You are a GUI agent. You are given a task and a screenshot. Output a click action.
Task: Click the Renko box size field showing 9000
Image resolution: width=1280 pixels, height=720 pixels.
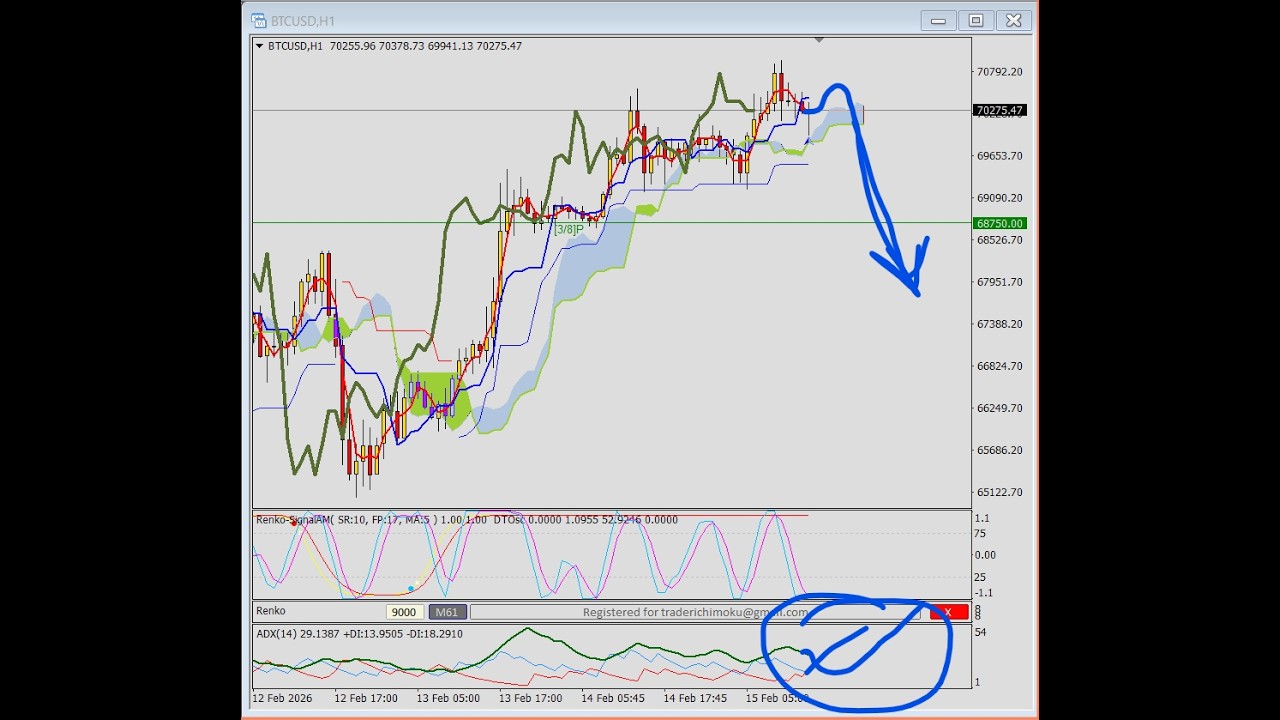[x=404, y=612]
